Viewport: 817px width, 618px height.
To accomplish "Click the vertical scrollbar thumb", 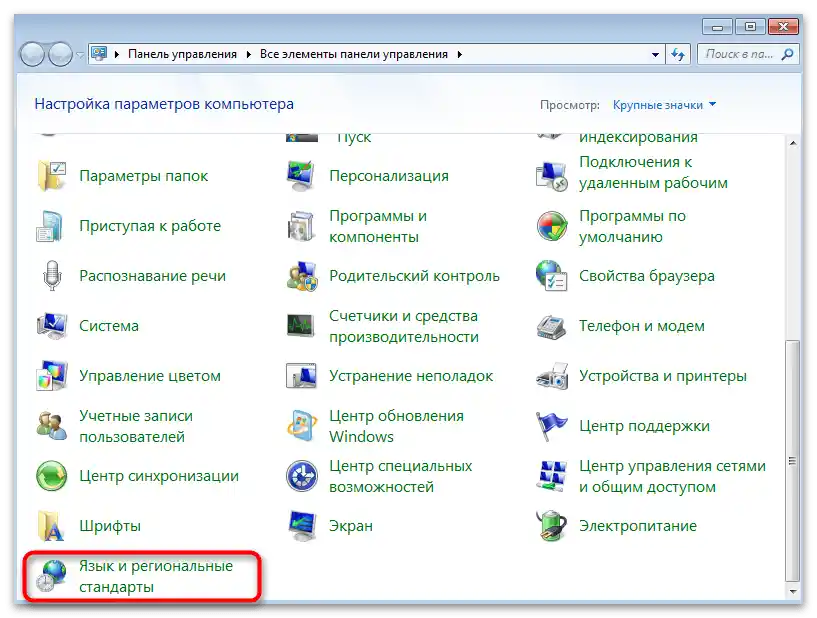I will tap(793, 461).
